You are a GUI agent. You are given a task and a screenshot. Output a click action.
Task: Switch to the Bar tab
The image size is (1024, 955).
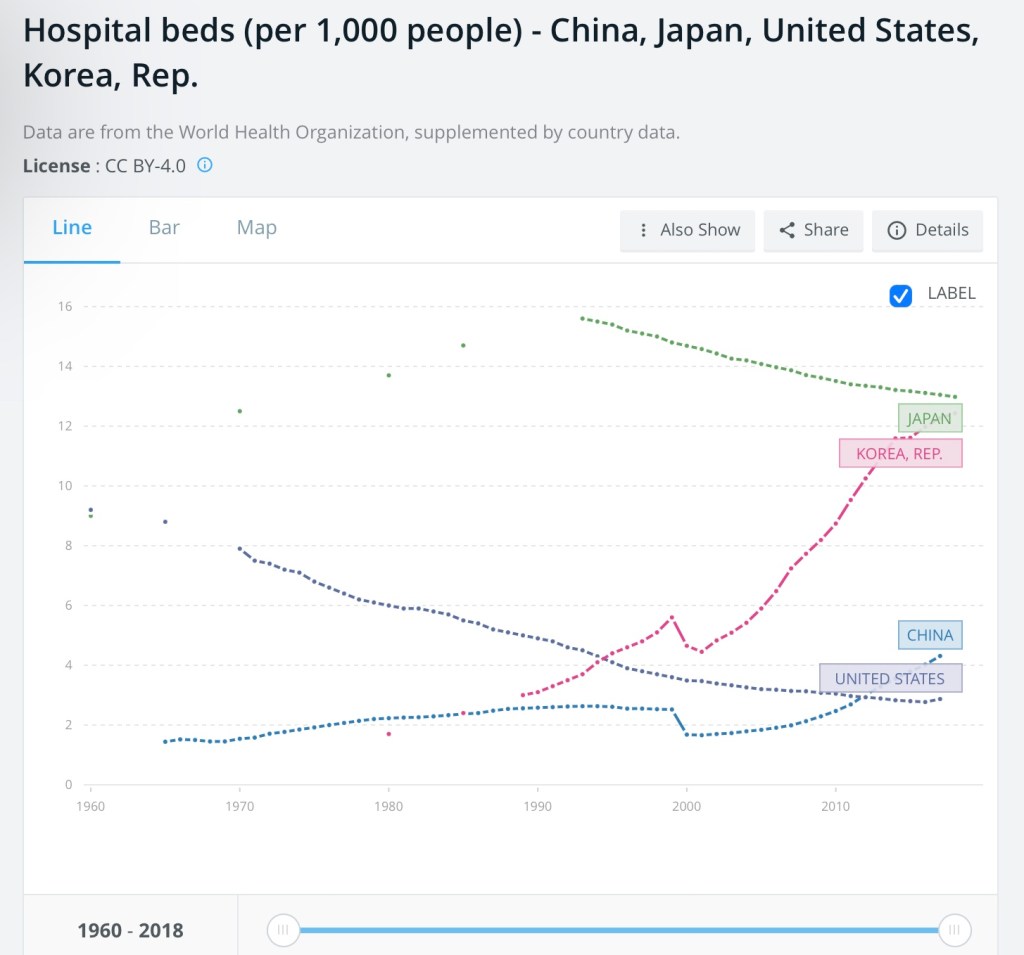coord(164,228)
